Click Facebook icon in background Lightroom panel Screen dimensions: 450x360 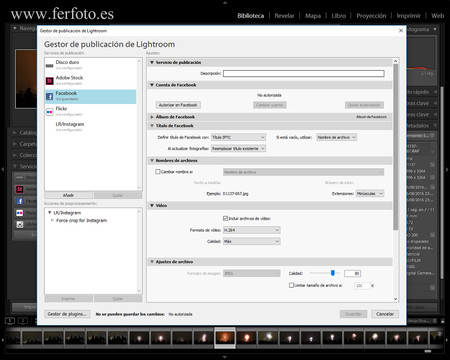click(x=20, y=201)
